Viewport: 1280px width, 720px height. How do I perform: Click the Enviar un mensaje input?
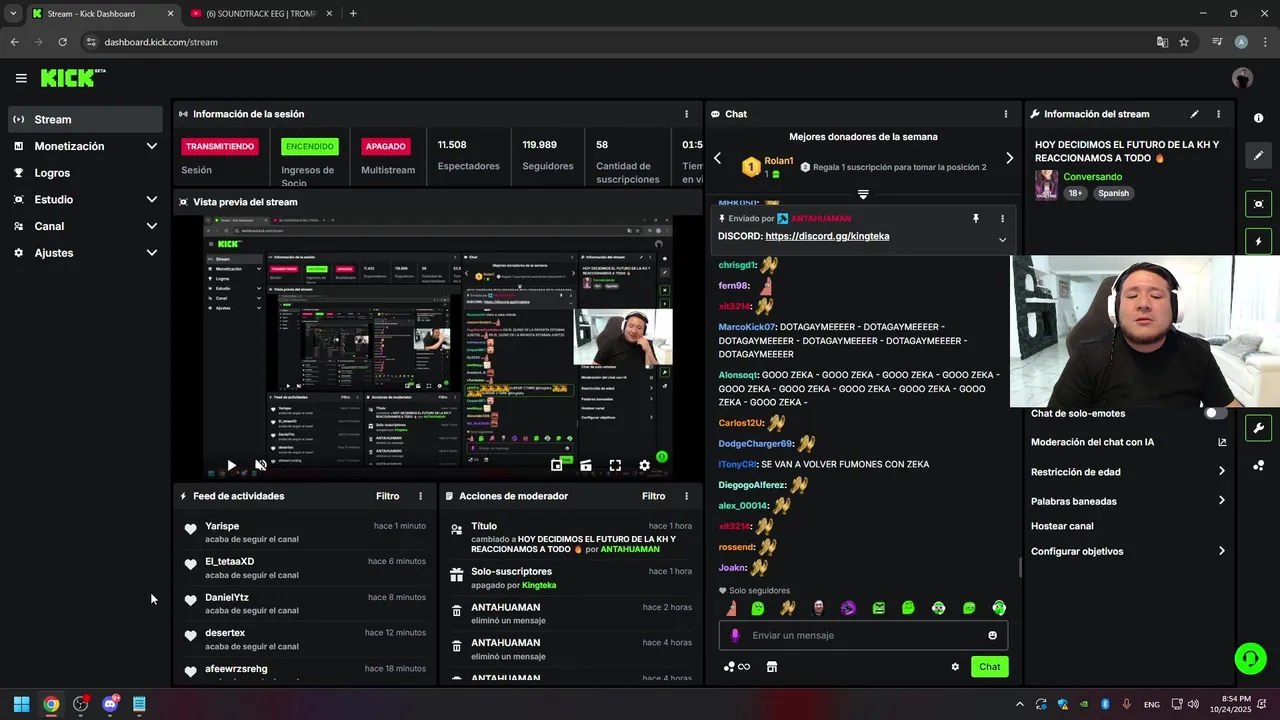point(863,635)
